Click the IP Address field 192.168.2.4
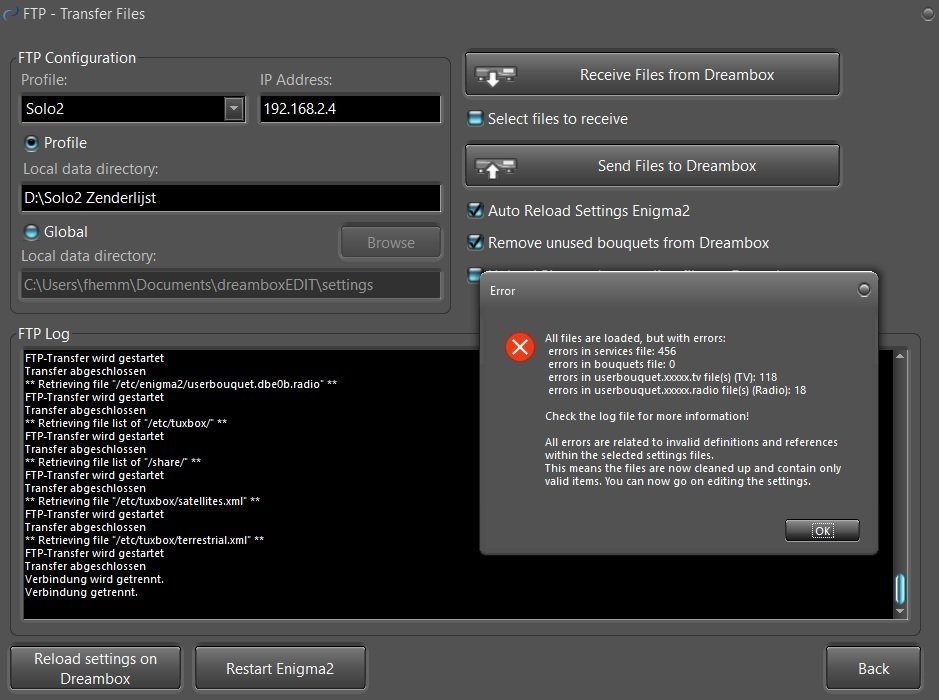939x700 pixels. 350,109
